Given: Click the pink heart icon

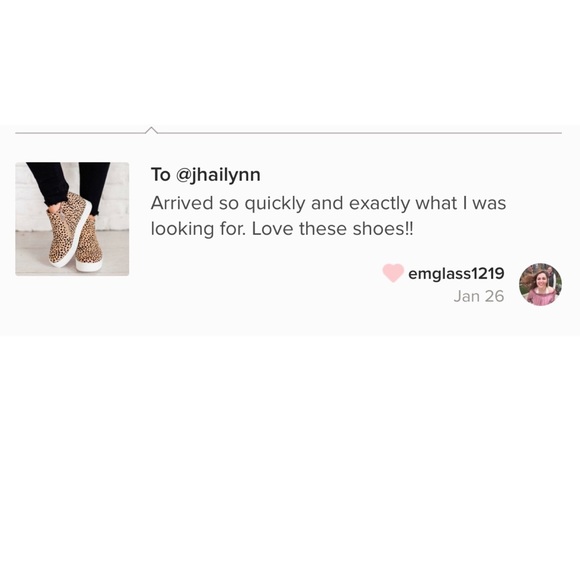Looking at the screenshot, I should pyautogui.click(x=393, y=273).
